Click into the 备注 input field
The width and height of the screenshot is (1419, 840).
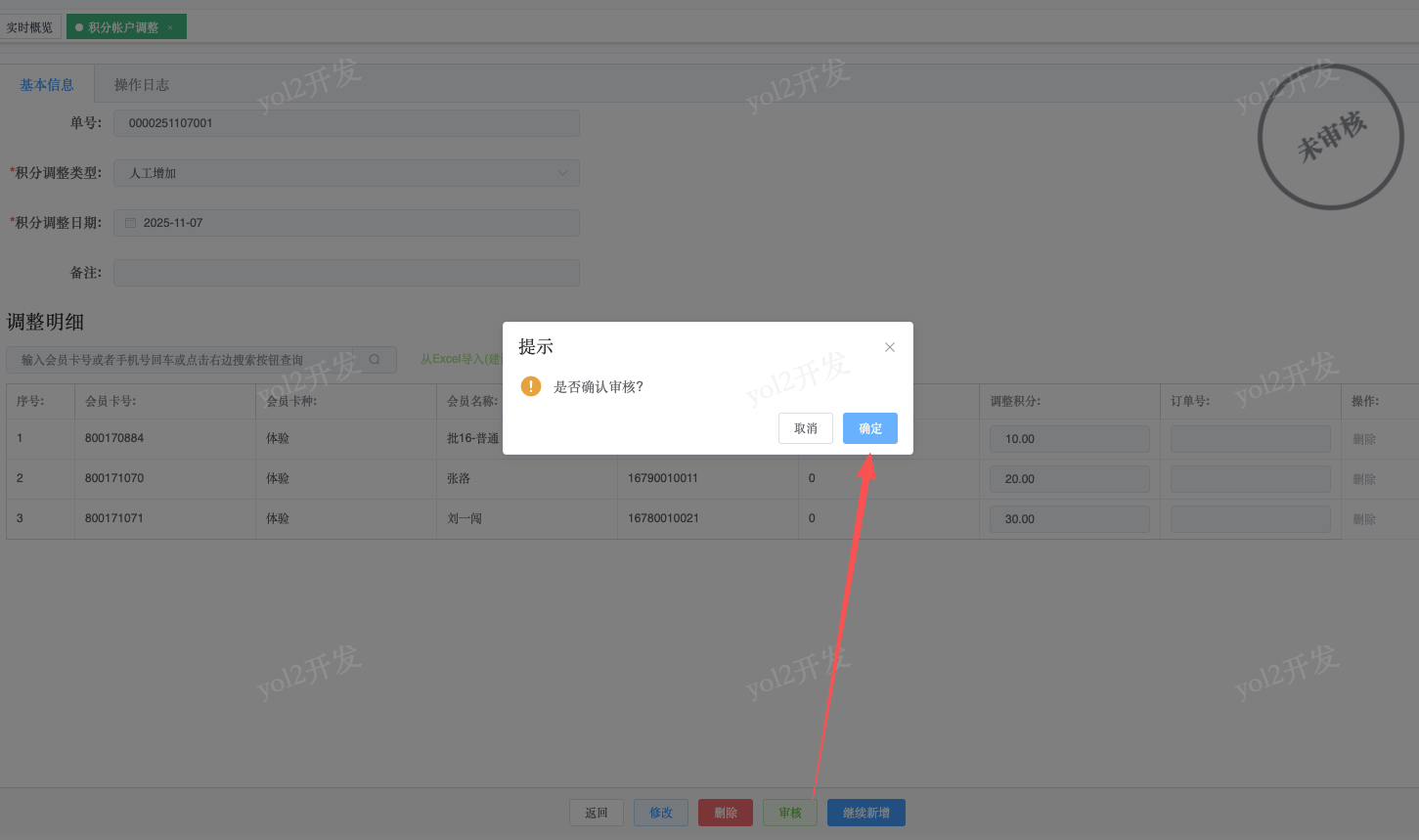[346, 273]
